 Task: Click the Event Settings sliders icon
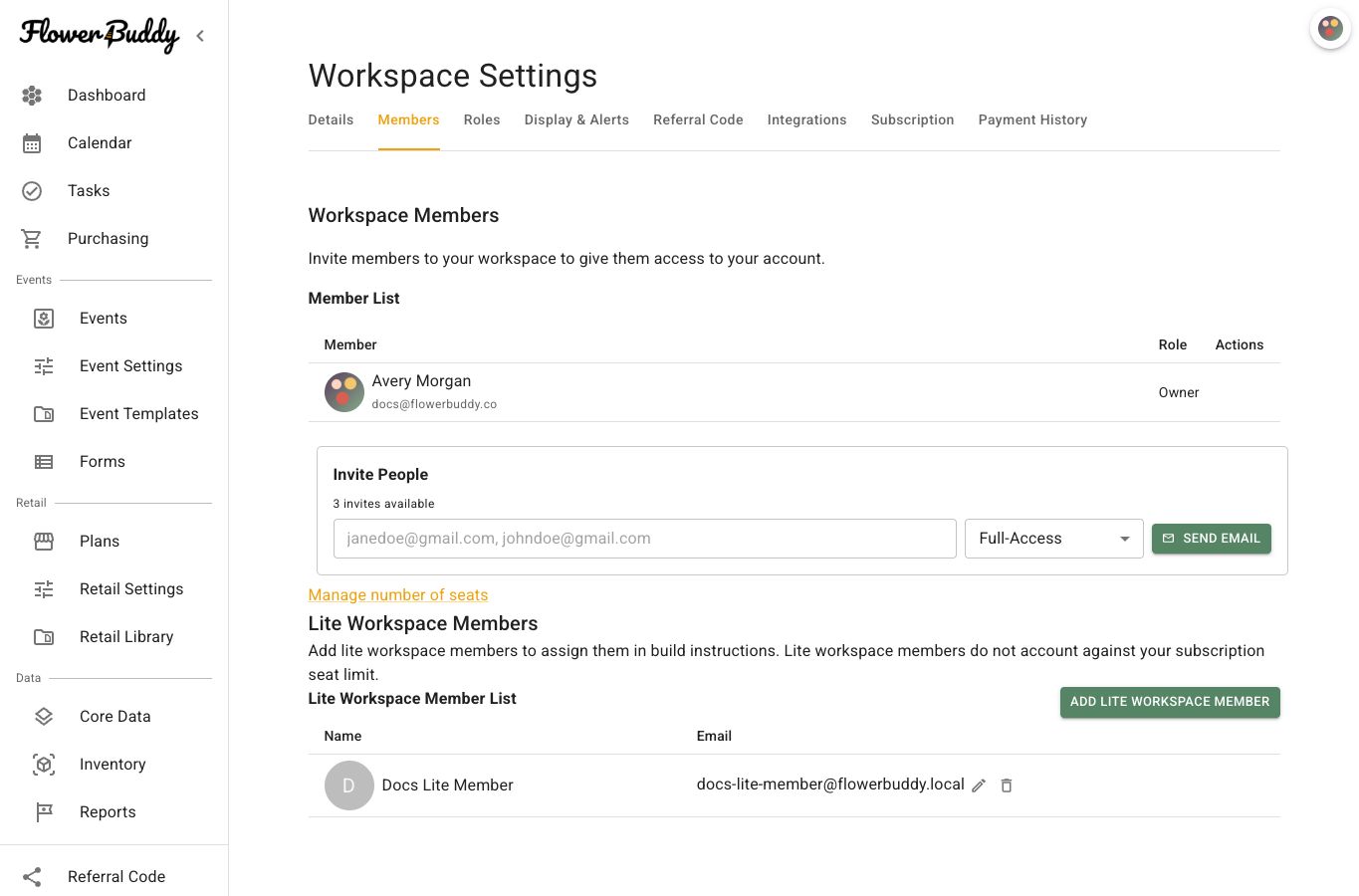[x=44, y=366]
